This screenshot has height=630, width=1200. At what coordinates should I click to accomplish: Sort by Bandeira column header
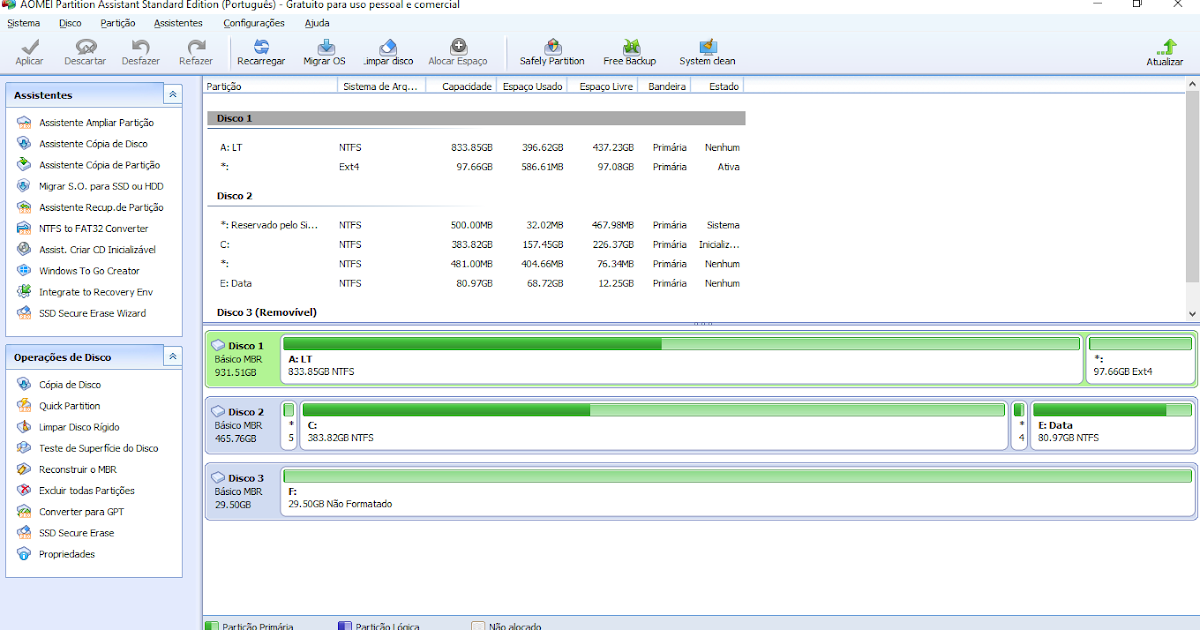pos(666,86)
